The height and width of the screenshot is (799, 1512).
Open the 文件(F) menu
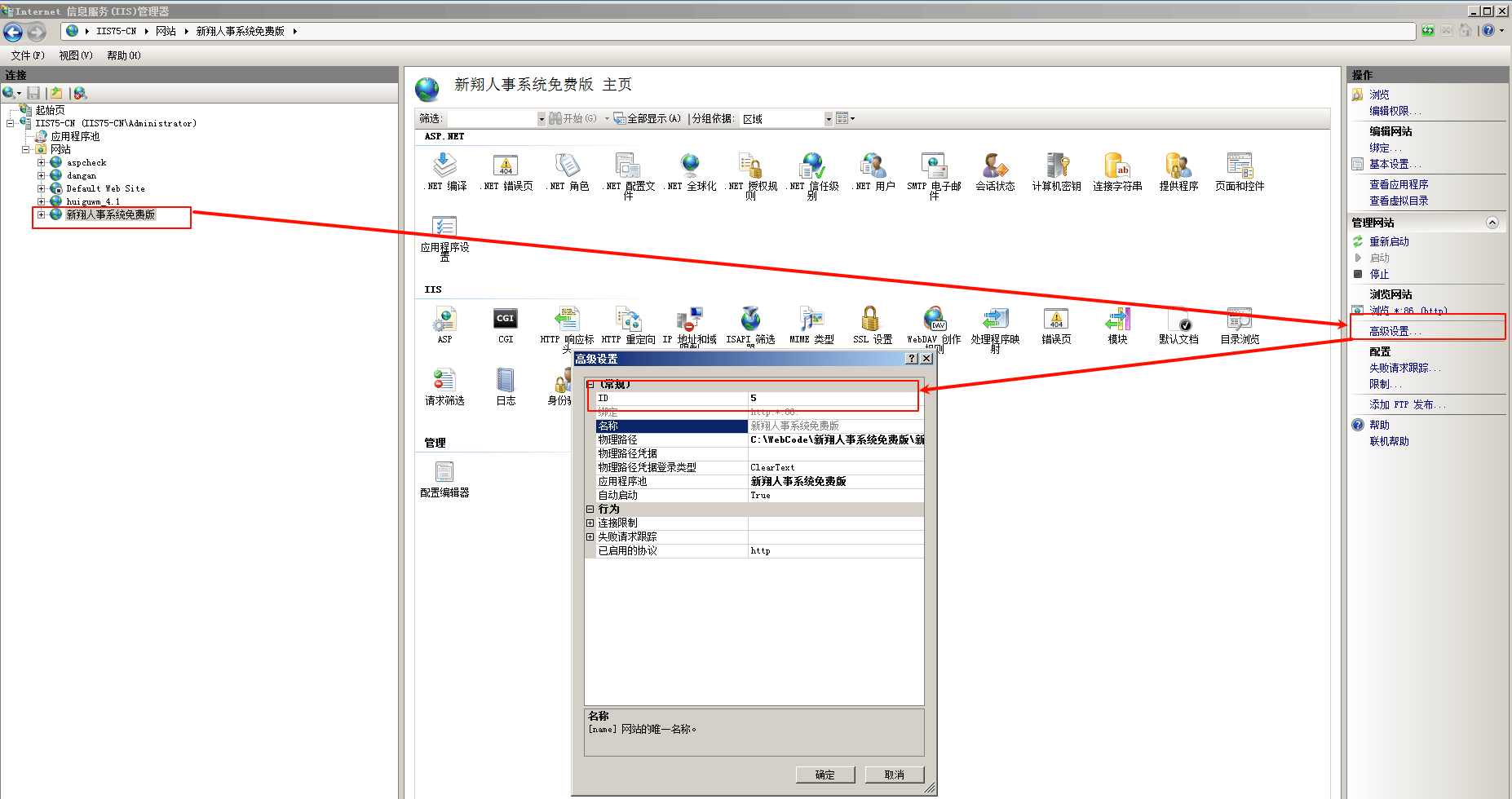click(28, 55)
